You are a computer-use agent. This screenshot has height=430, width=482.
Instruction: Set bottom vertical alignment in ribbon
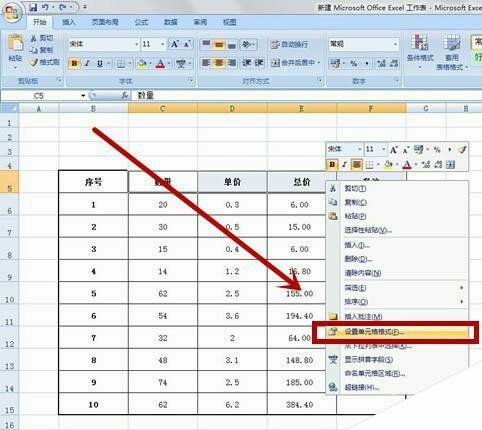tap(232, 44)
